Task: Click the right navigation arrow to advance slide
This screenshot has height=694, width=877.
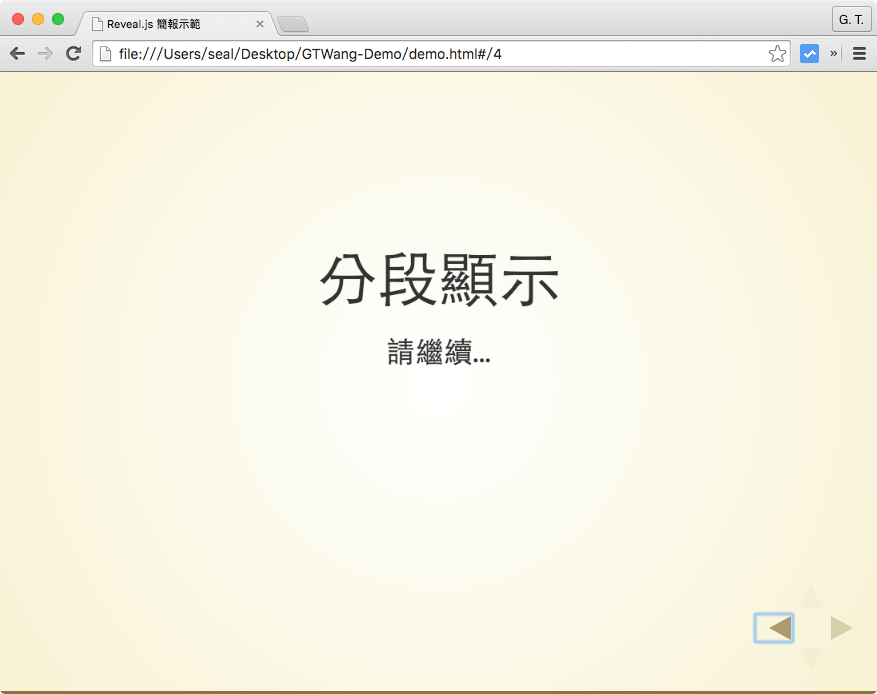Action: tap(840, 628)
